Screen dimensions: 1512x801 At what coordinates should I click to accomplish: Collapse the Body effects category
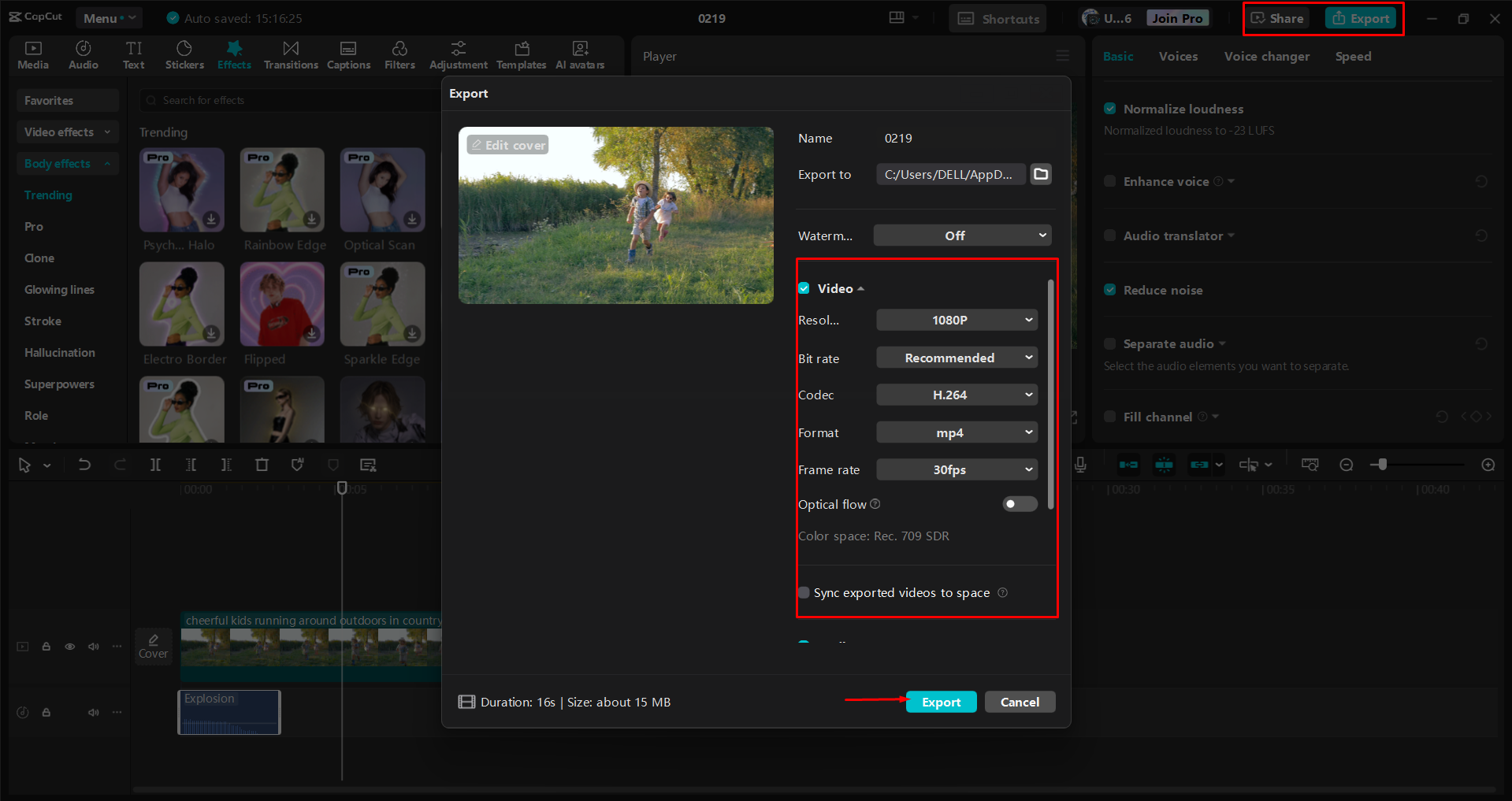click(68, 163)
